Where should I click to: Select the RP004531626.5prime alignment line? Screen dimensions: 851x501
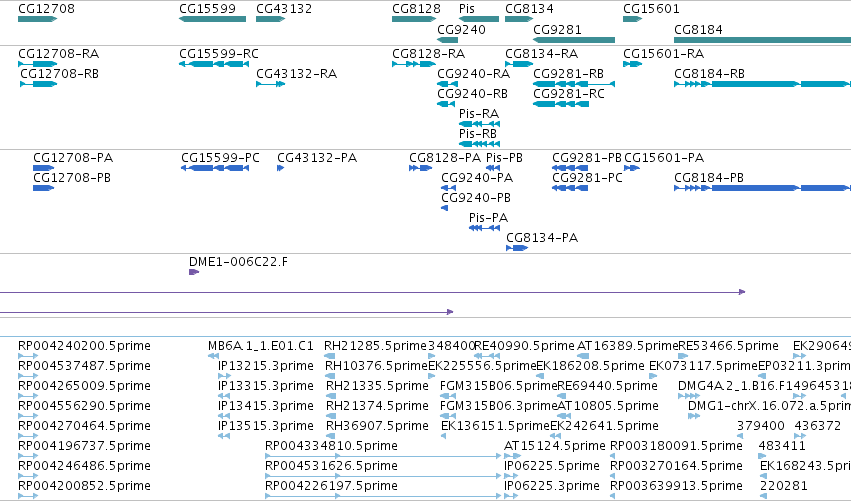click(x=383, y=476)
